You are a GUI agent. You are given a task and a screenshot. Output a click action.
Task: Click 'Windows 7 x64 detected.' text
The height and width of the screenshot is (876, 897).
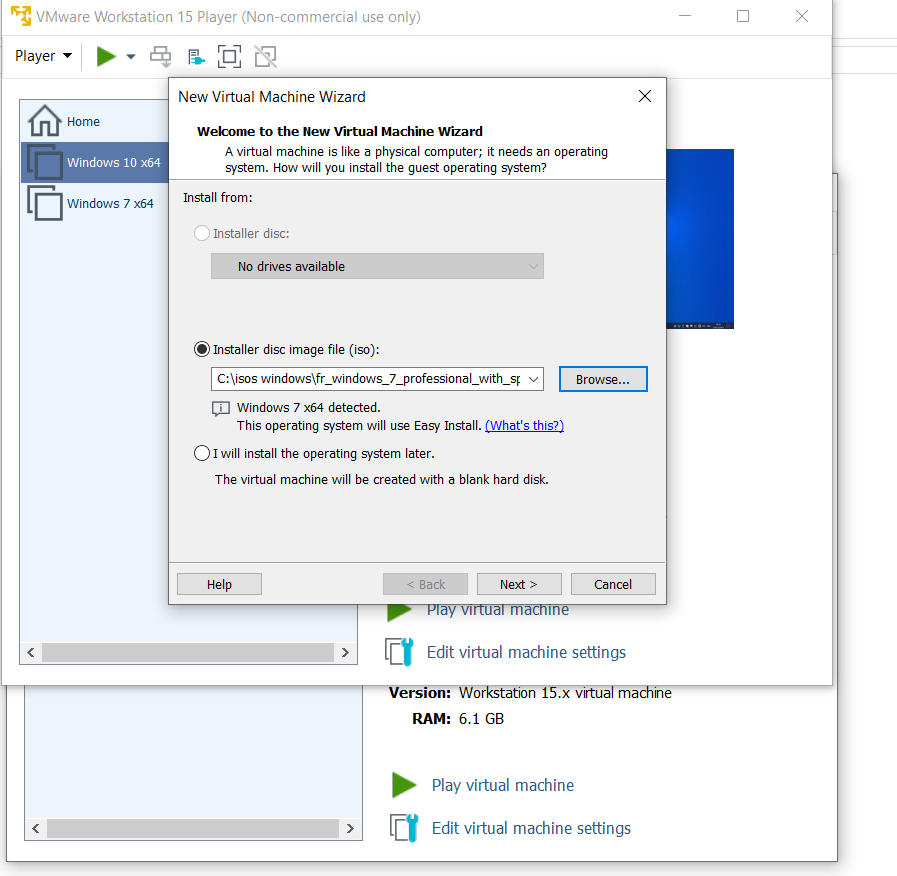(x=308, y=407)
